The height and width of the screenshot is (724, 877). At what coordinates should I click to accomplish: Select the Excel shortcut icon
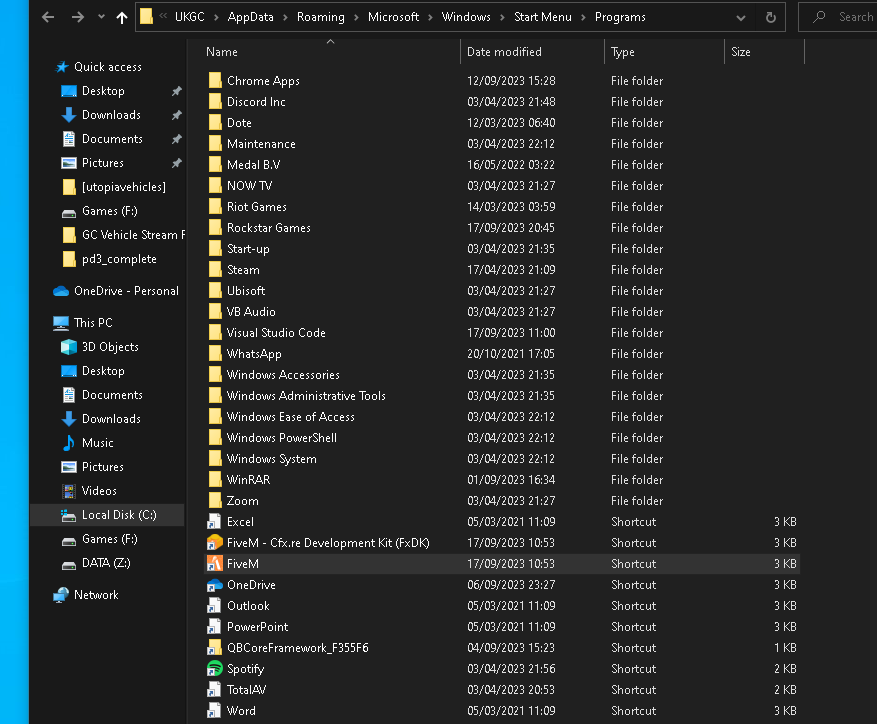click(214, 522)
